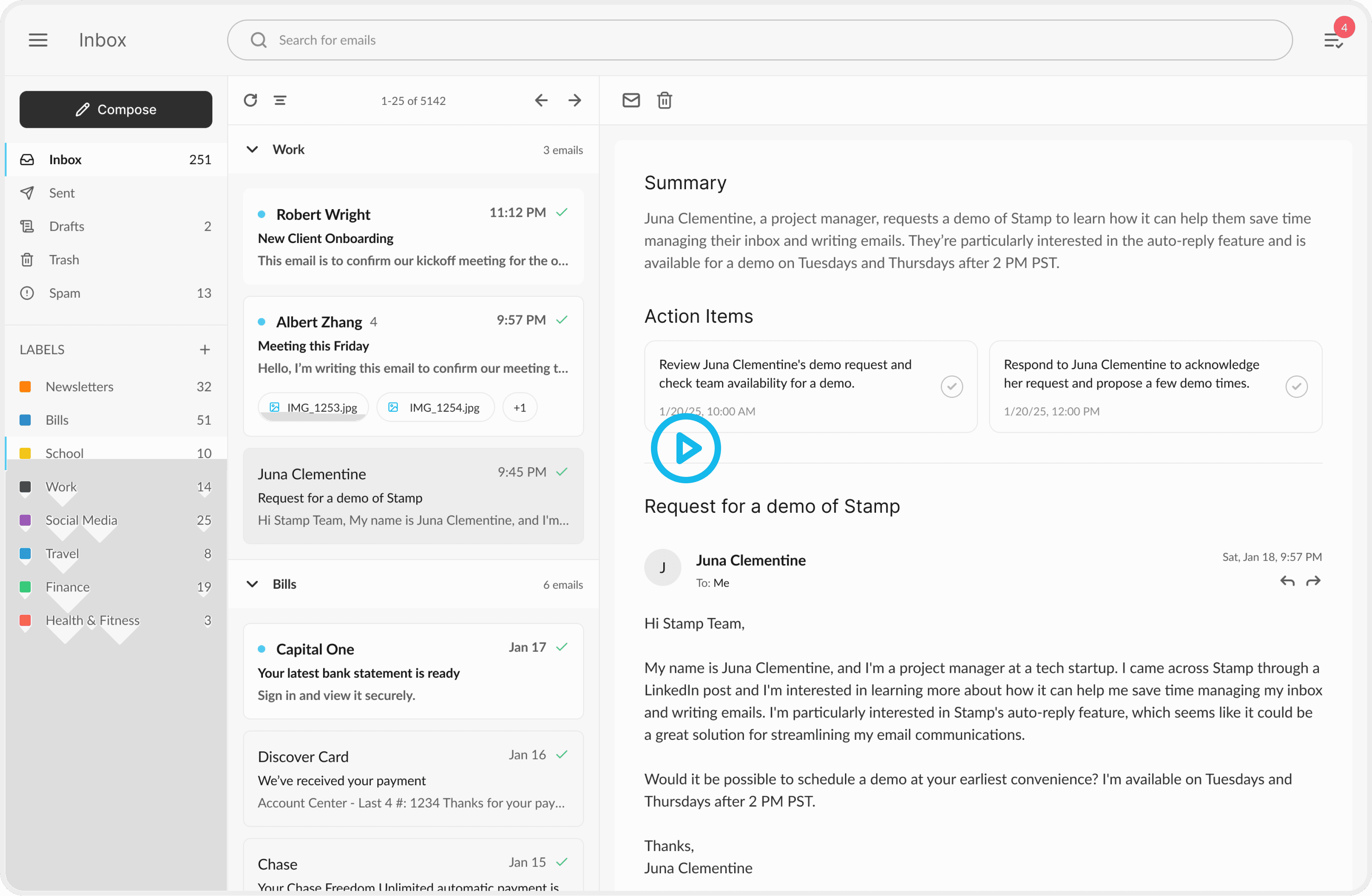Screen dimensions: 1372x896
Task: Click the orange Newsletters color swatch
Action: (x=25, y=387)
